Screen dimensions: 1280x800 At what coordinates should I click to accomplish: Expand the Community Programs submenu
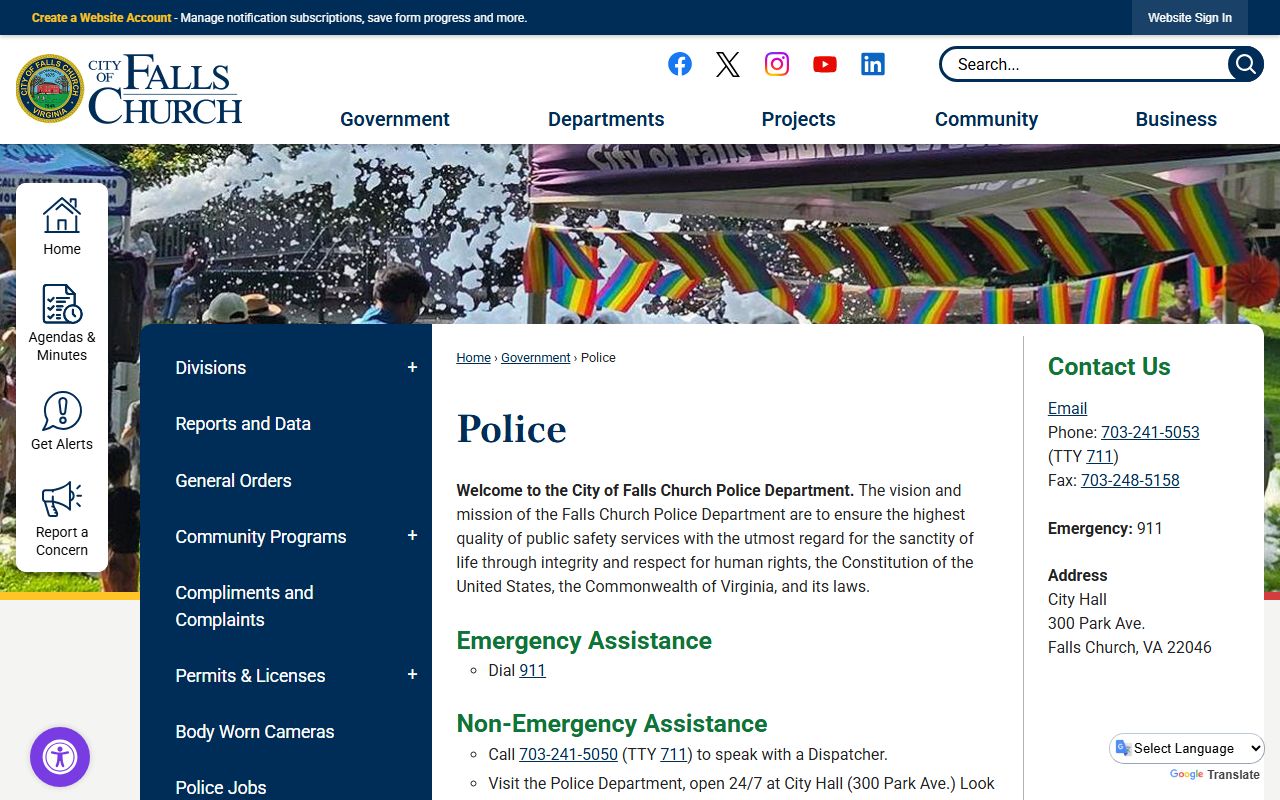[412, 536]
